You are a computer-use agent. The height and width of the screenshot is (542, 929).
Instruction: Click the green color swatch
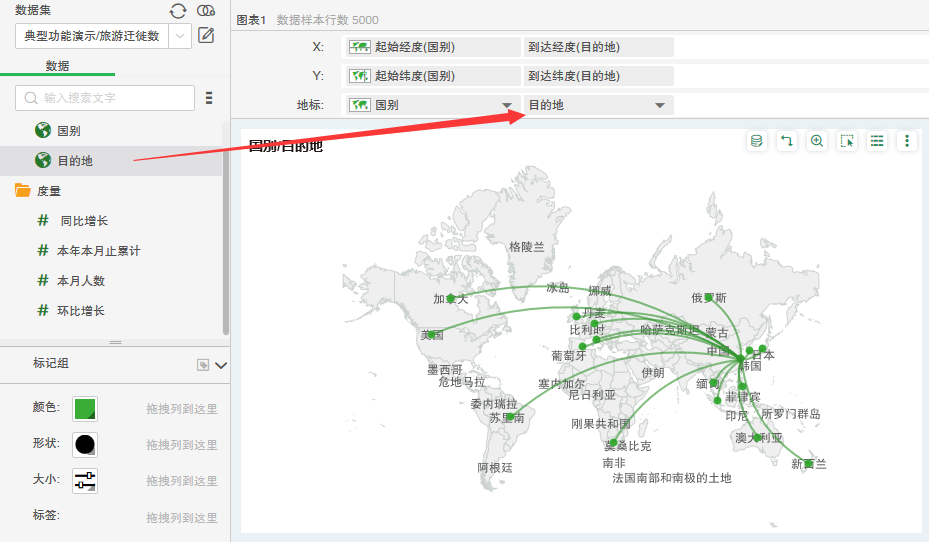click(x=85, y=408)
